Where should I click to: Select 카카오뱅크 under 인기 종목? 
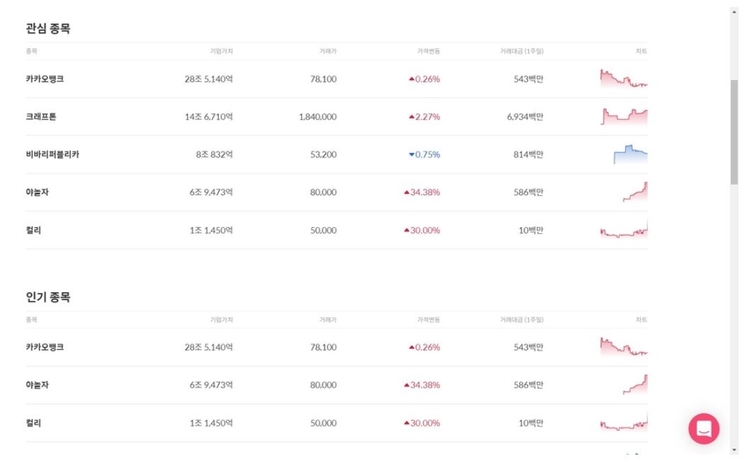[x=45, y=347]
